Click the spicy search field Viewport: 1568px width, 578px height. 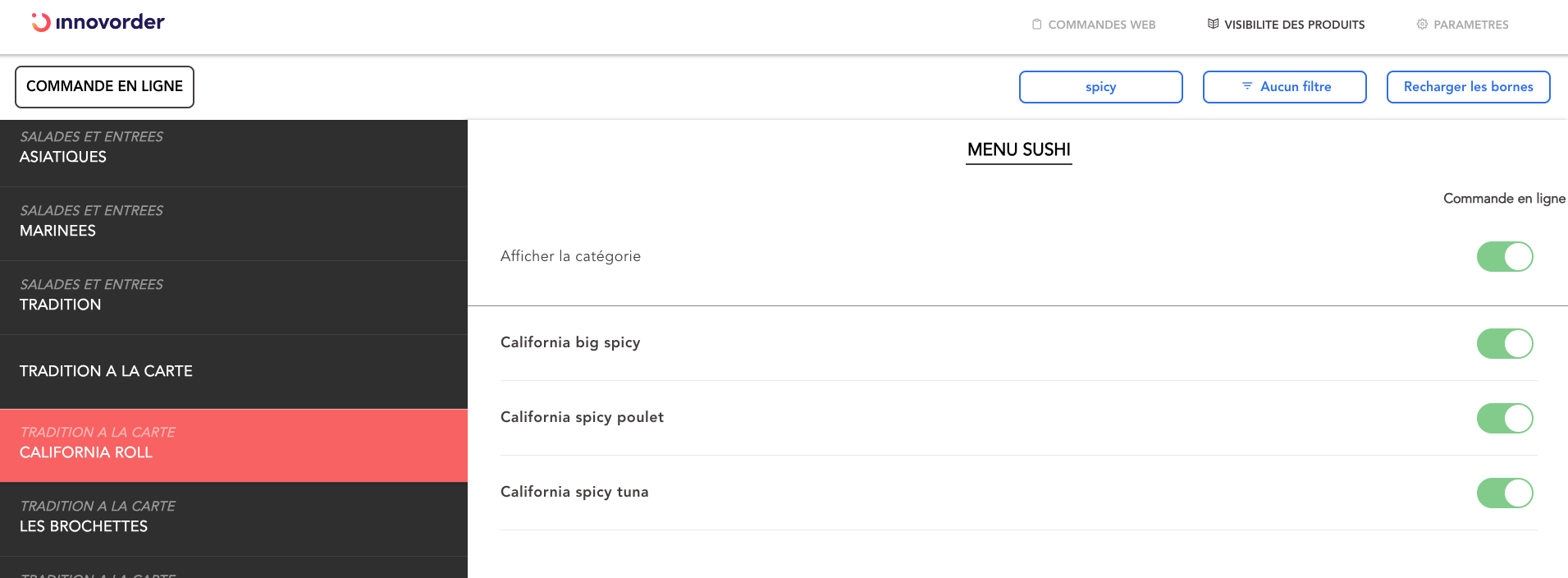(1100, 87)
